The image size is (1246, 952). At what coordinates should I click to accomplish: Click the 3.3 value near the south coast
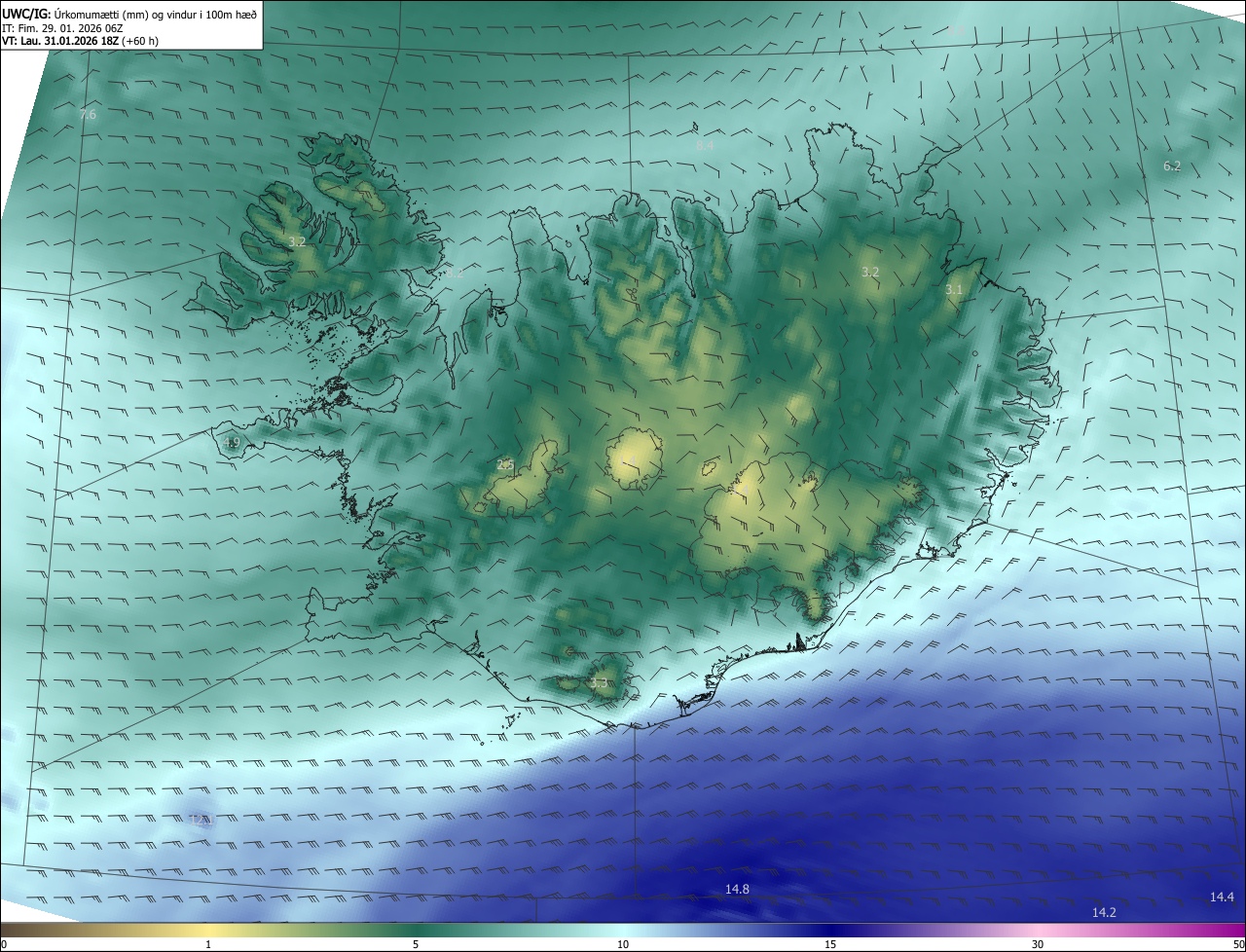pos(599,683)
